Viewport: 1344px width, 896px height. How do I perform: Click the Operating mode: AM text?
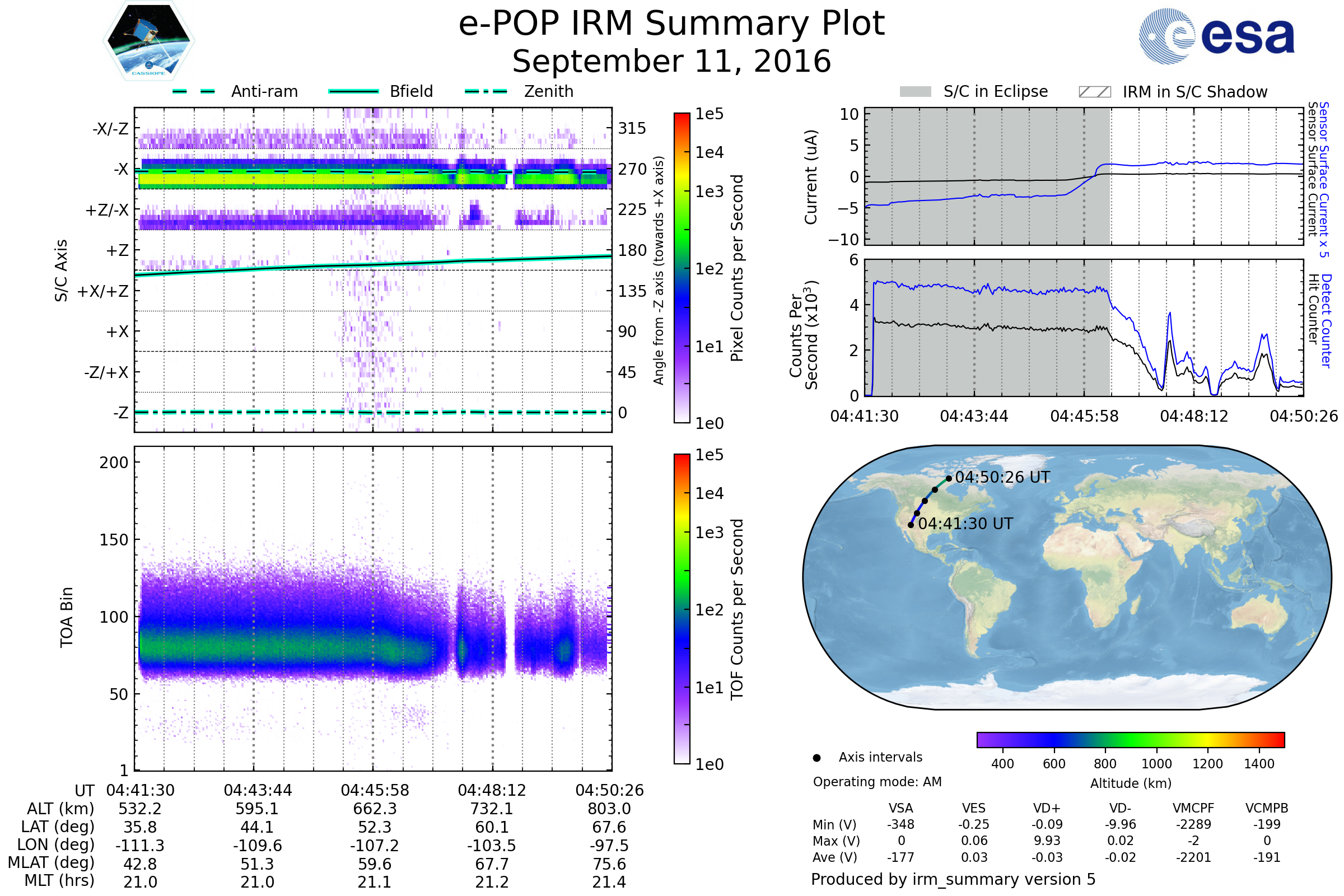(x=877, y=782)
